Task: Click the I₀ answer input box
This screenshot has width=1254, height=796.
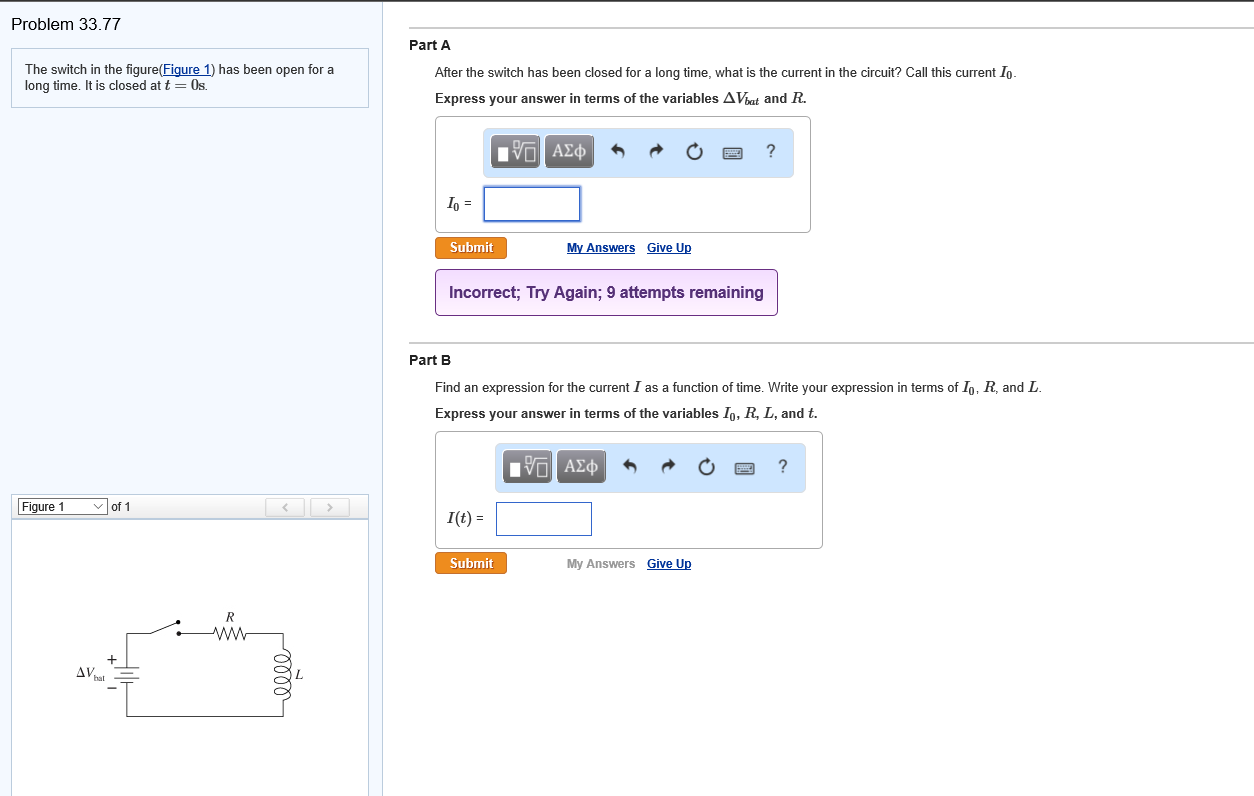Action: (532, 204)
